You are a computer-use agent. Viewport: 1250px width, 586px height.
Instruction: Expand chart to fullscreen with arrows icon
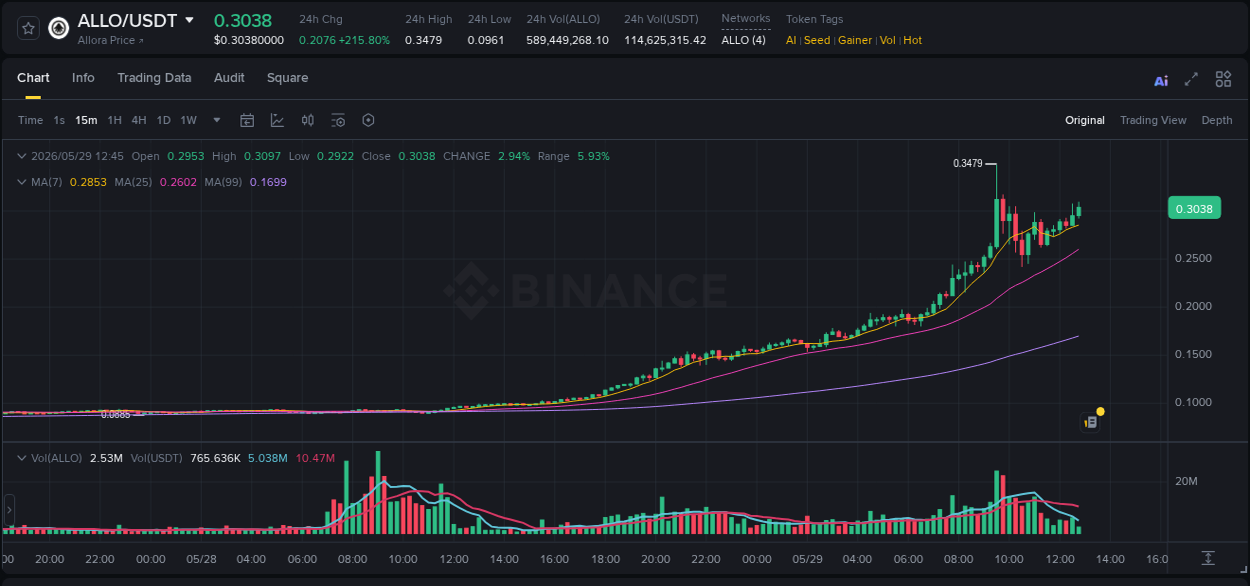pyautogui.click(x=1191, y=79)
